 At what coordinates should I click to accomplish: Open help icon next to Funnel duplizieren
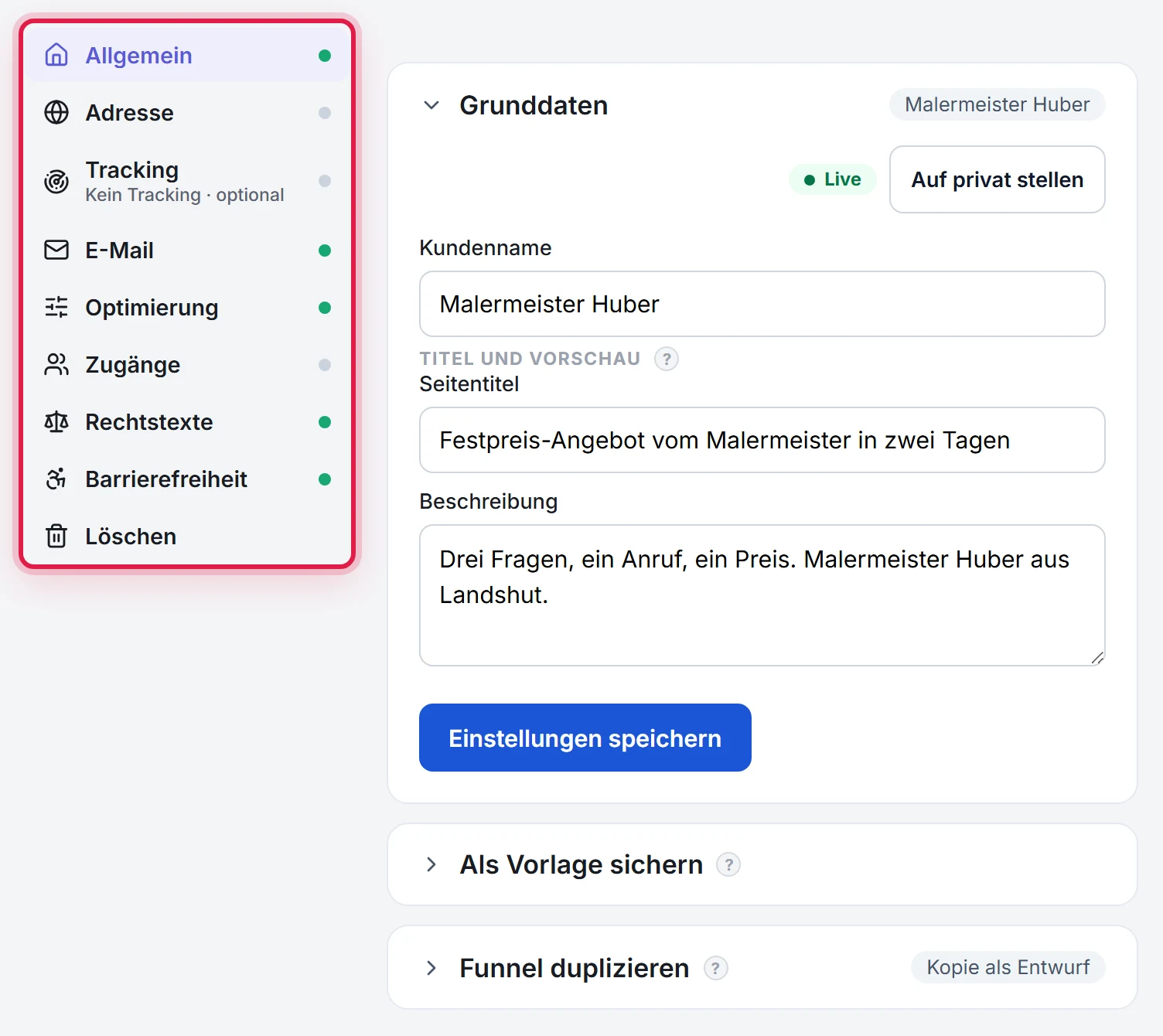coord(716,968)
